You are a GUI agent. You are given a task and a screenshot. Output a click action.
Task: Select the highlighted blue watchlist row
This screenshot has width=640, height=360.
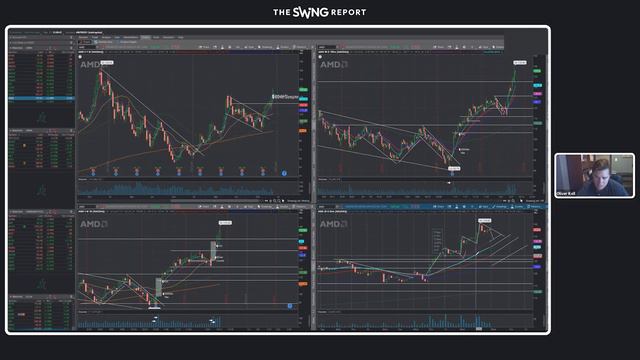tap(41, 98)
